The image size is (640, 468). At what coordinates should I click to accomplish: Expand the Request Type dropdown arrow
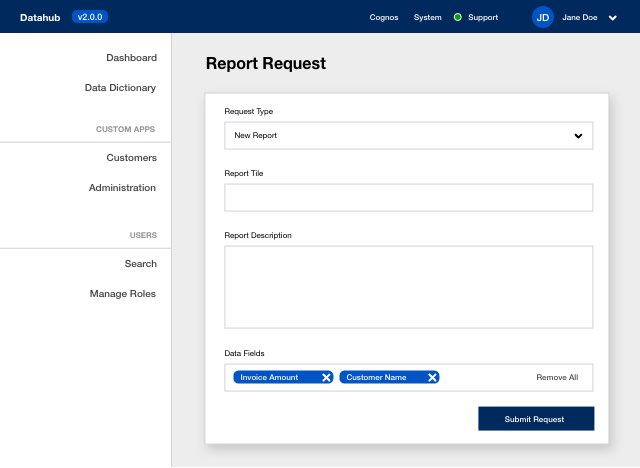578,136
